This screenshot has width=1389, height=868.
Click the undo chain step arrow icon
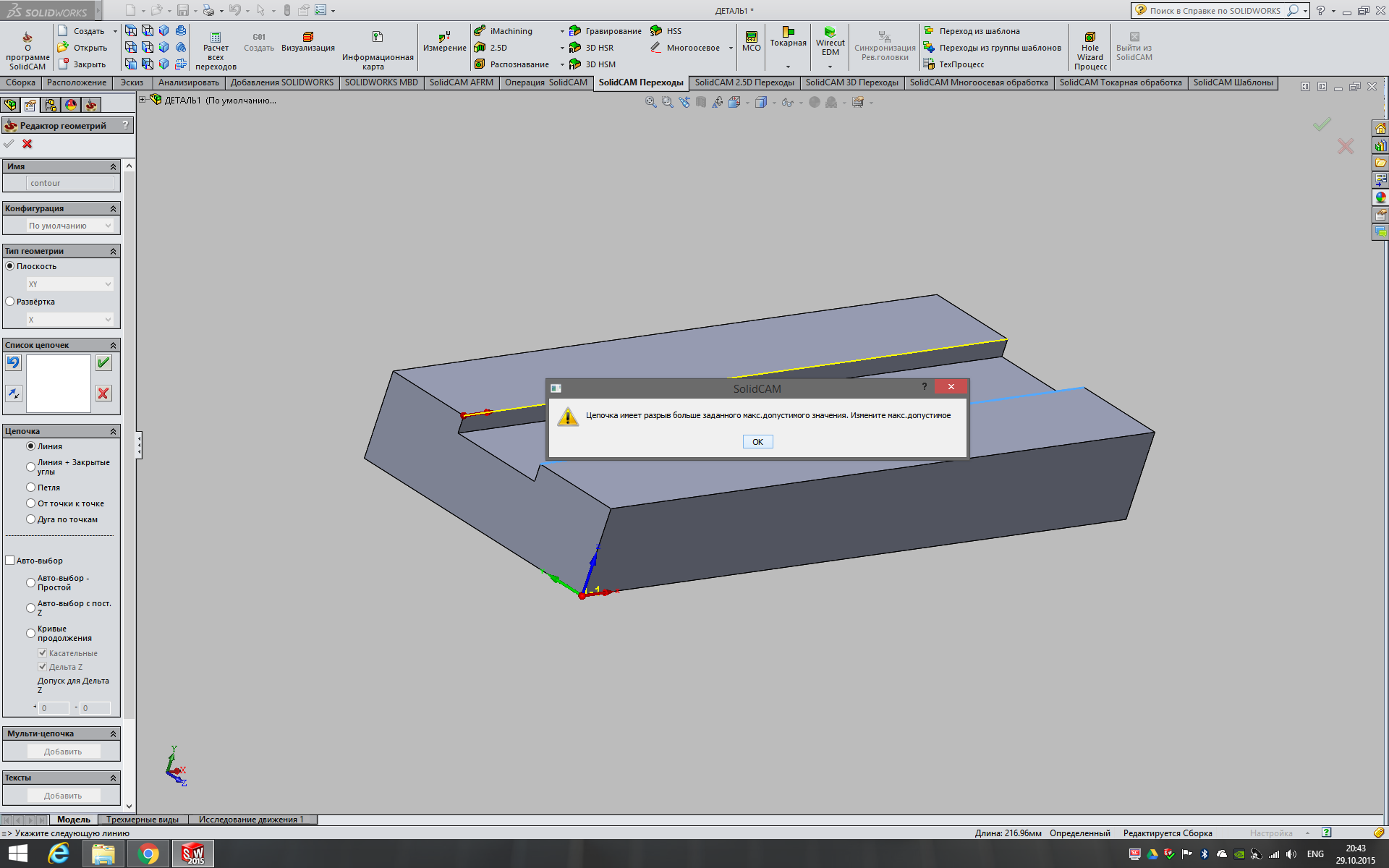14,363
